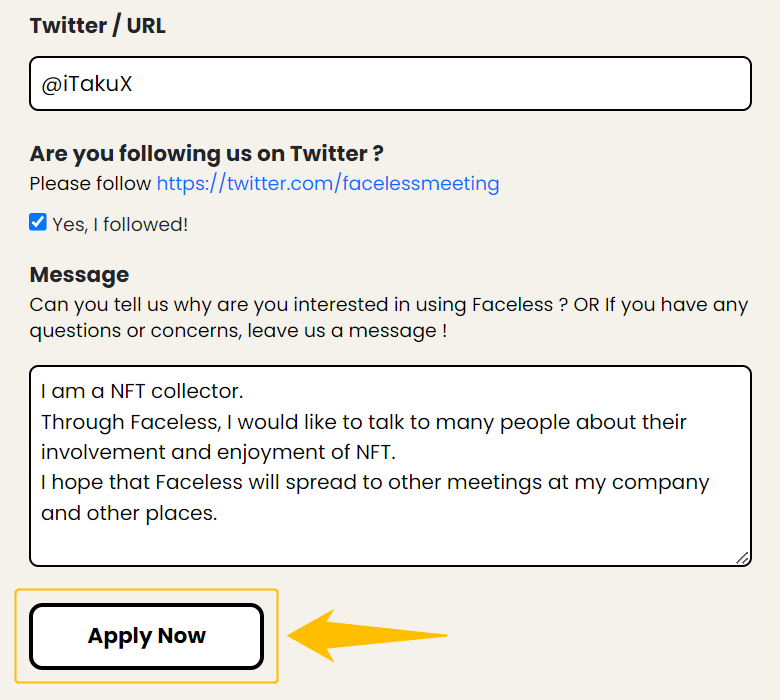Viewport: 780px width, 700px height.
Task: Place cursor on "I hope that Faceless" line
Action: 375,483
